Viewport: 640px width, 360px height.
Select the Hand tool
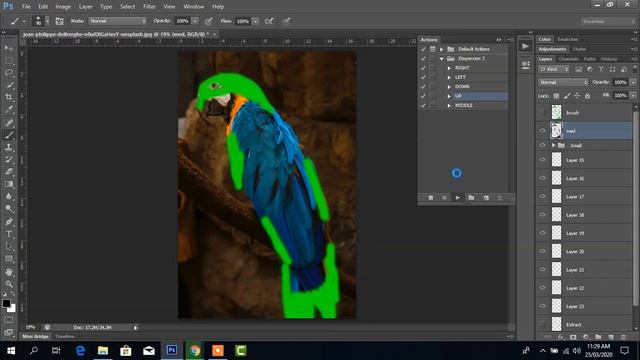coord(9,272)
